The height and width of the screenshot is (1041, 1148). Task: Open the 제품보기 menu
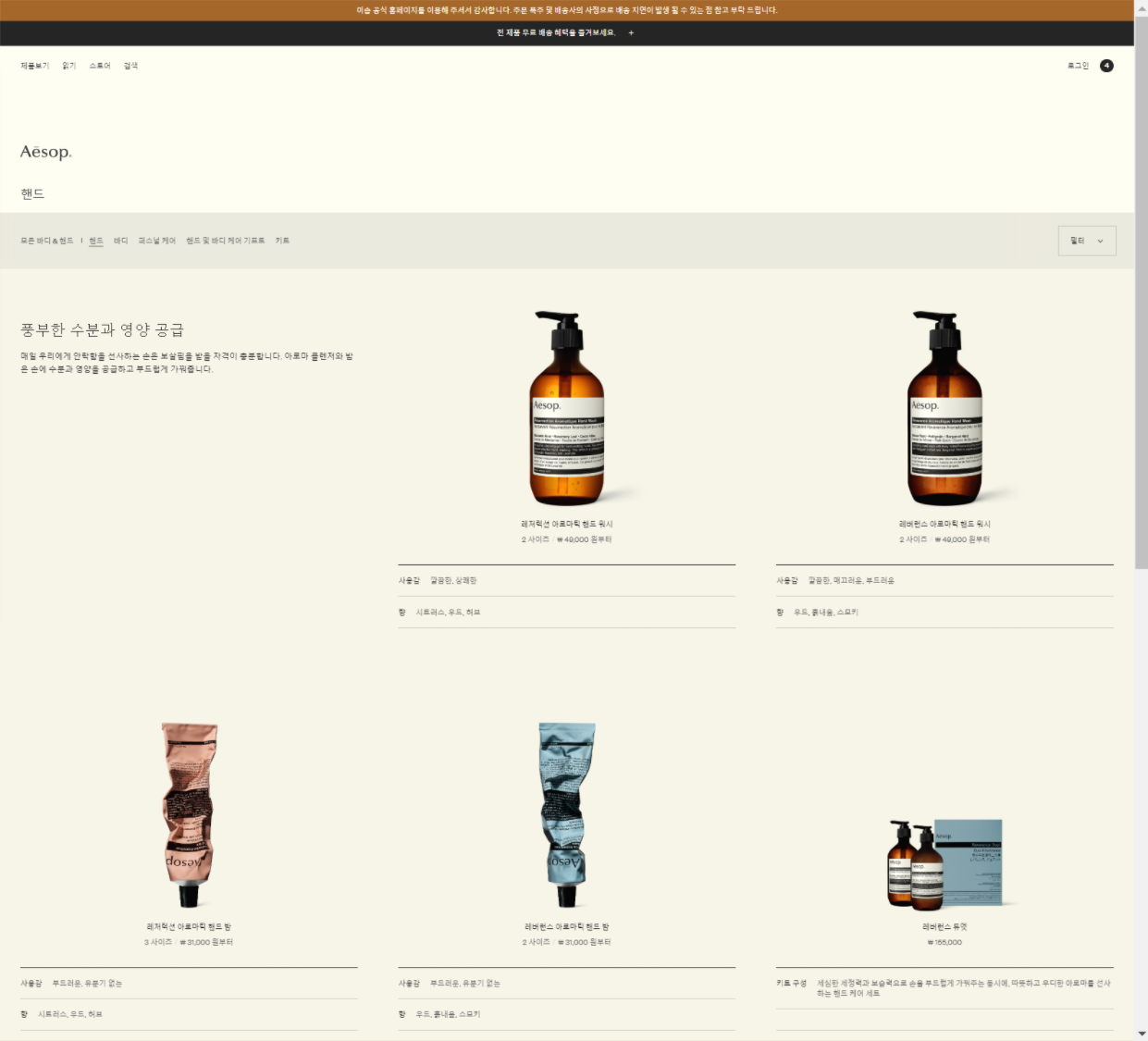pos(35,66)
